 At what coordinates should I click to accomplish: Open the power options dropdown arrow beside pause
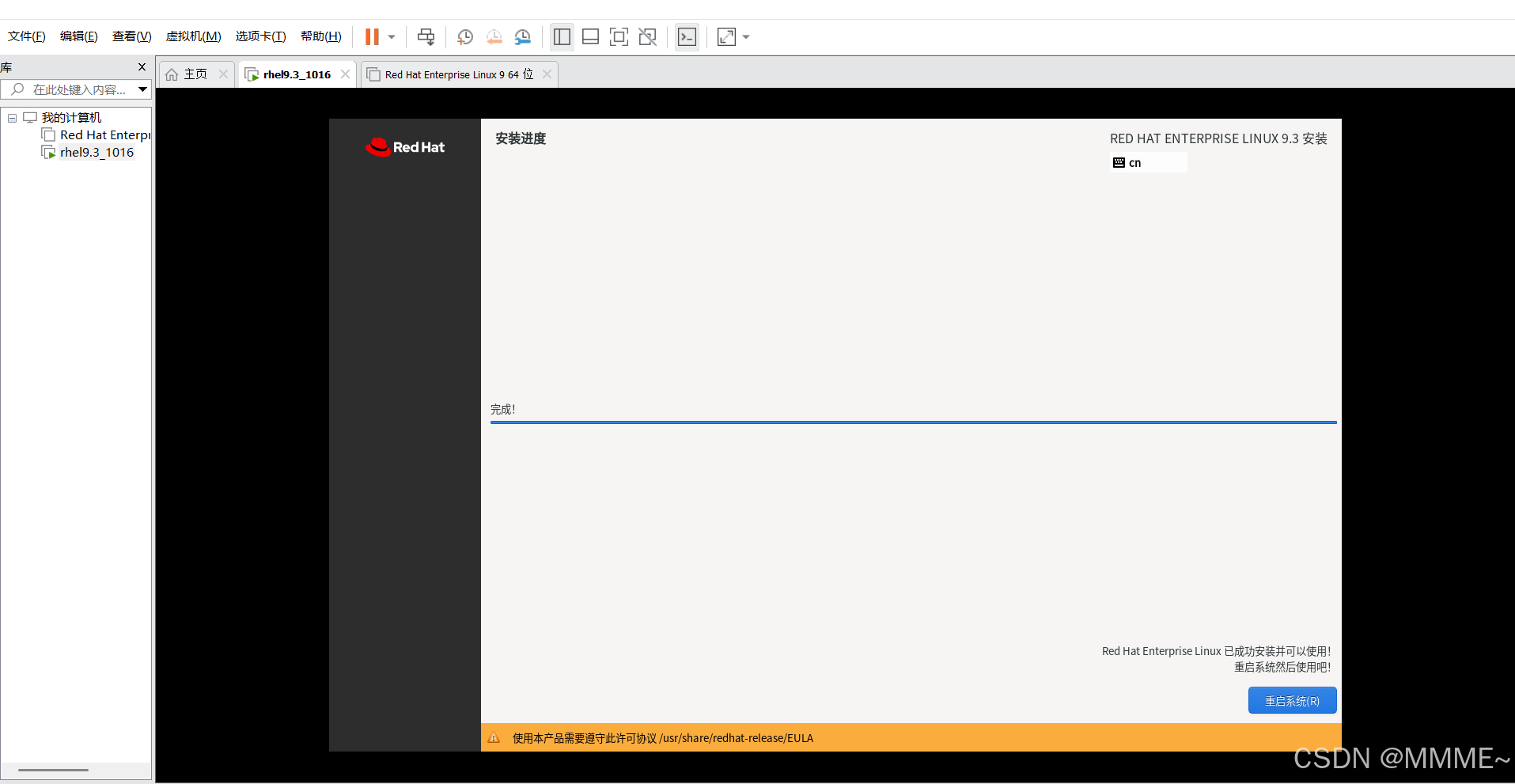[392, 37]
